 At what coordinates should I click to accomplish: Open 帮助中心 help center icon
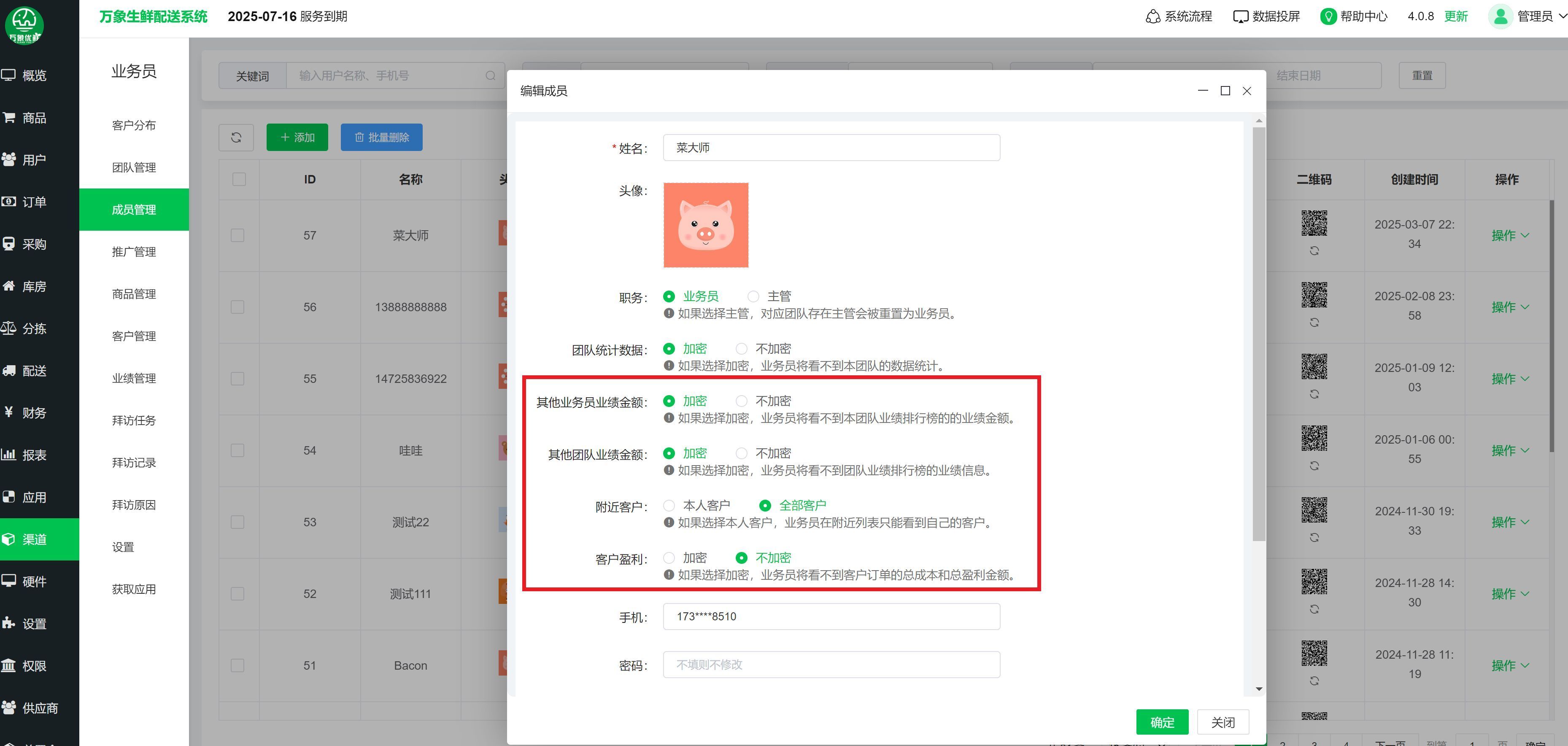tap(1328, 16)
